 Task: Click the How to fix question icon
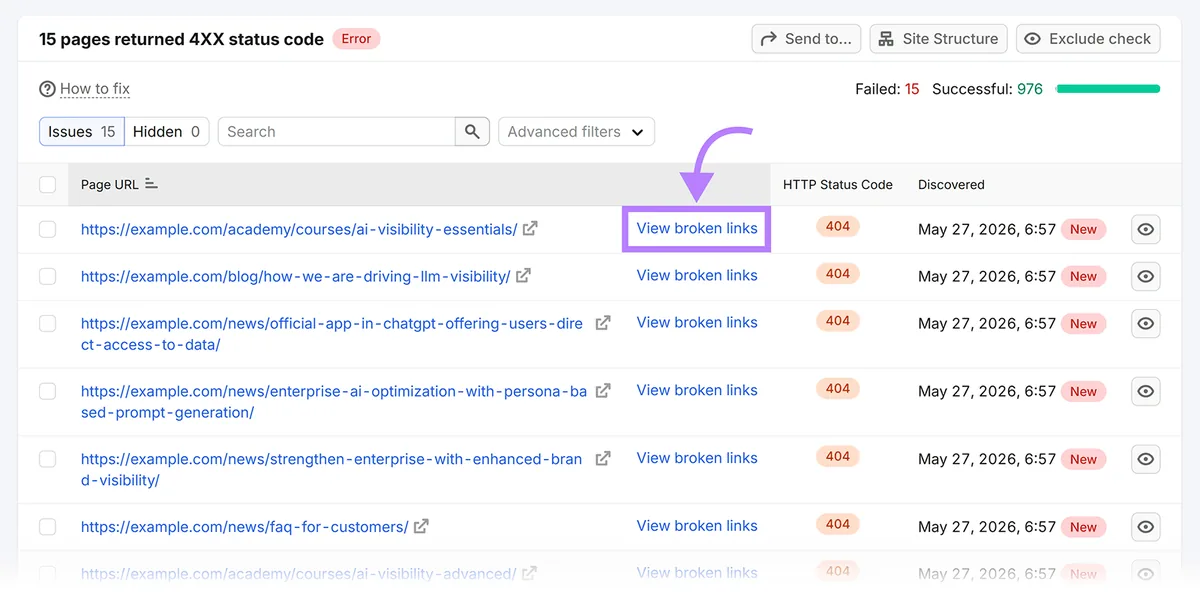pos(47,89)
